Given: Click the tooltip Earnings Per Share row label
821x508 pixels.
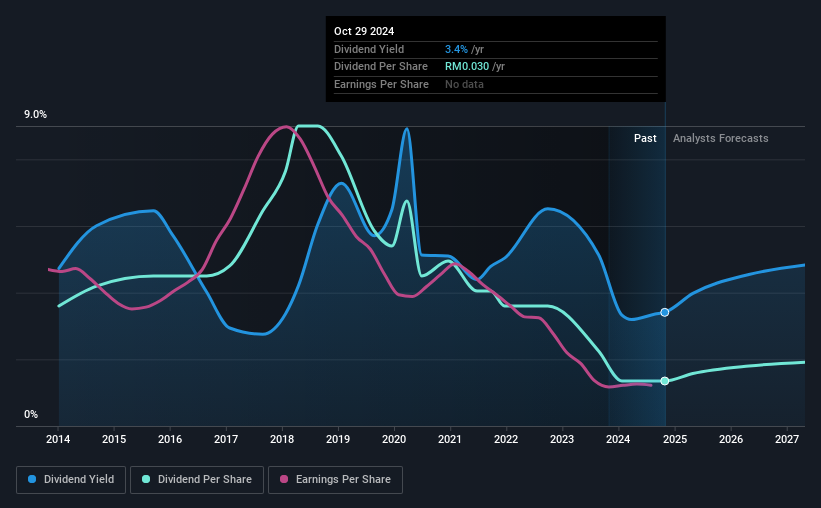Looking at the screenshot, I should click(x=381, y=84).
